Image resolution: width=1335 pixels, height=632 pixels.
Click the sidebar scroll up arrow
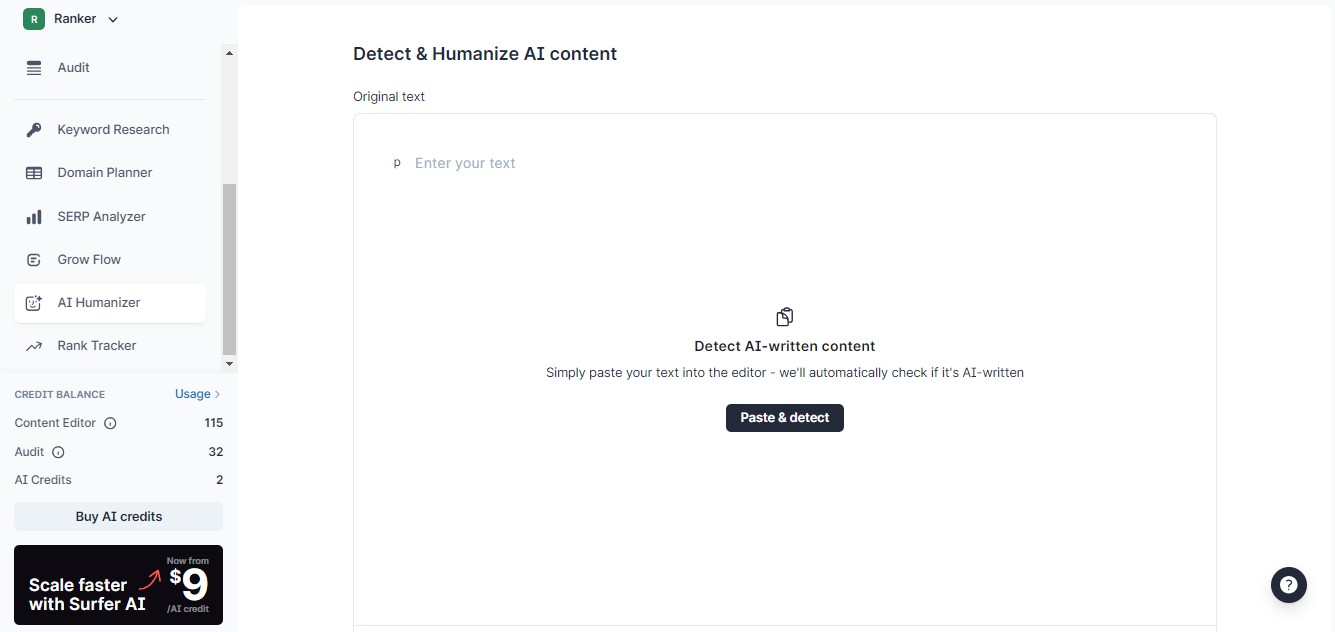pos(229,53)
